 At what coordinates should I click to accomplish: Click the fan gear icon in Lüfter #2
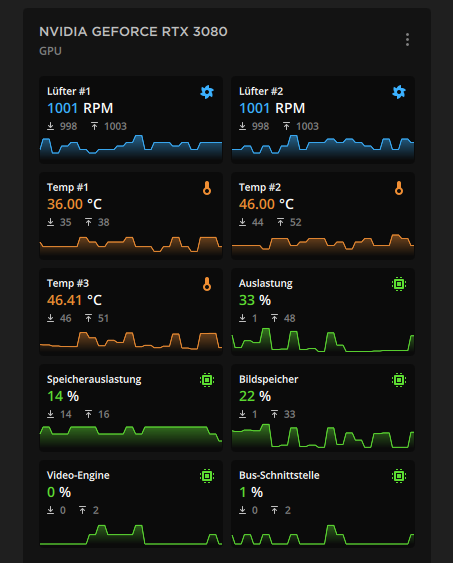[399, 92]
